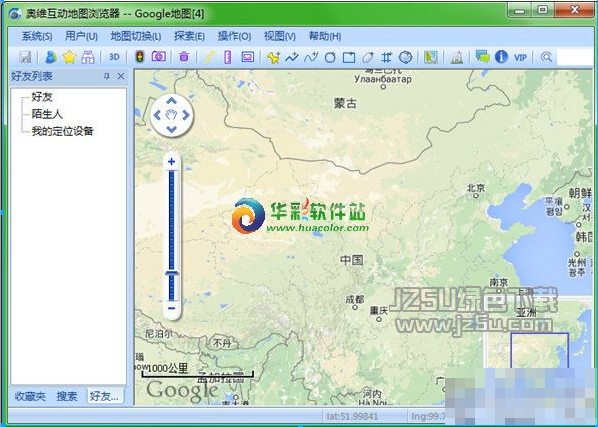Open the user/friend person icon
This screenshot has width=598, height=427.
pyautogui.click(x=51, y=57)
